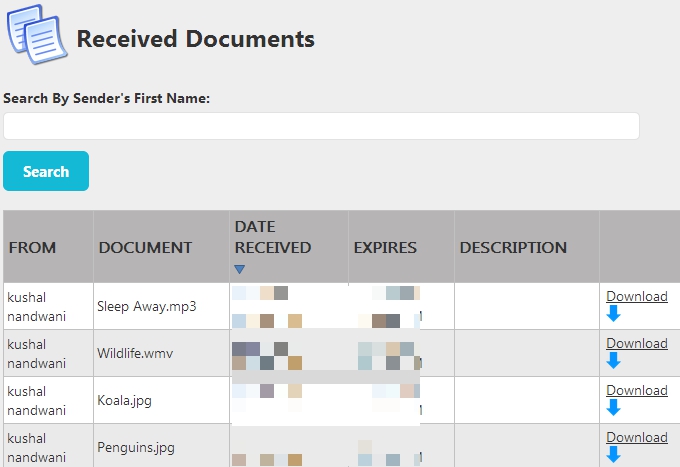Viewport: 680px width, 467px height.
Task: Sort table by DOCUMENT column header
Action: point(145,247)
